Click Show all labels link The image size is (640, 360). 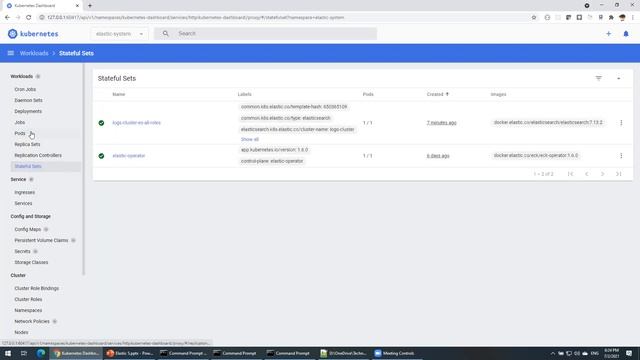click(x=250, y=140)
